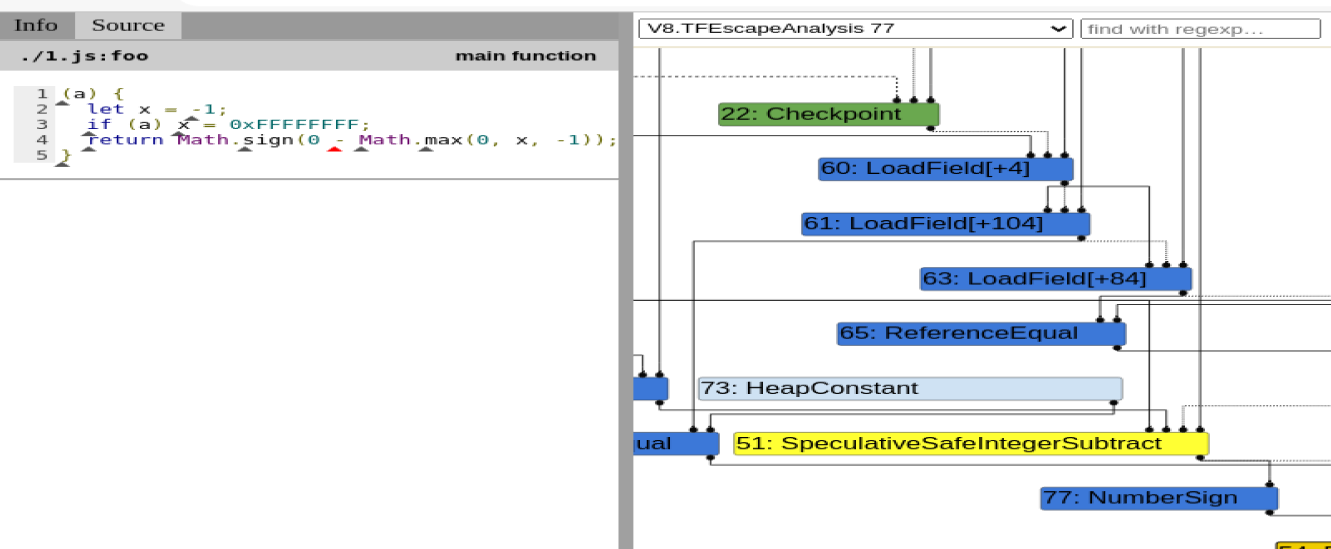
Task: Select the green 22: Checkpoint node
Action: point(829,114)
